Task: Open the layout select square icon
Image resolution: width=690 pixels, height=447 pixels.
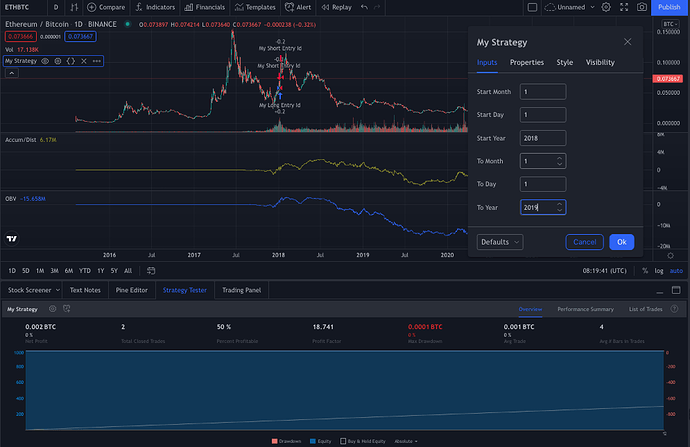Action: click(532, 7)
